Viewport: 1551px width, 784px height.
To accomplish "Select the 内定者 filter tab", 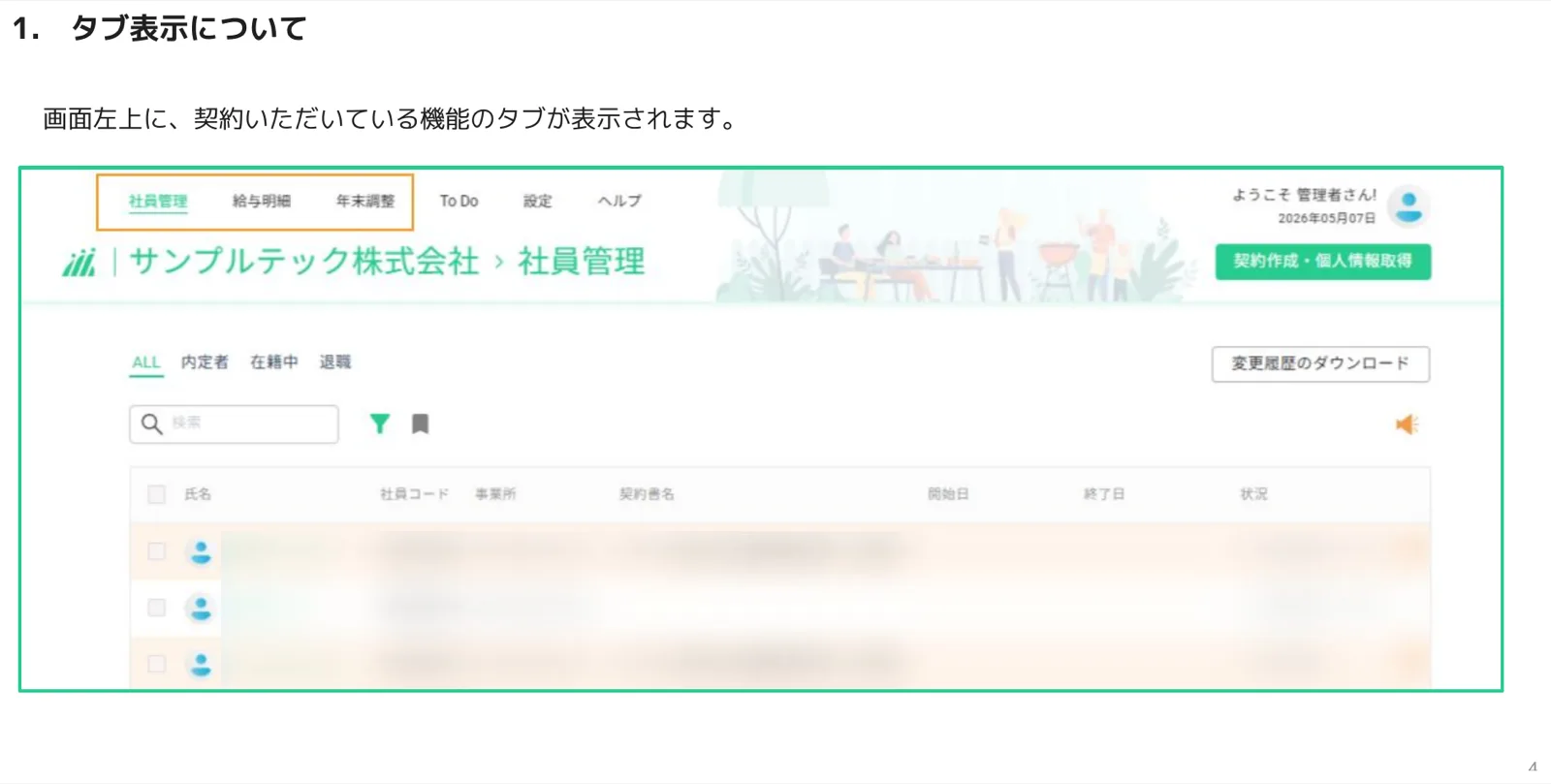I will tap(205, 361).
